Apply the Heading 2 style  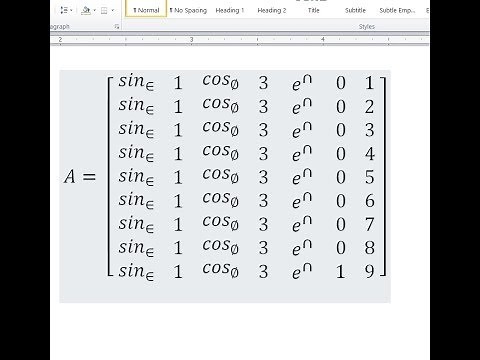[272, 10]
